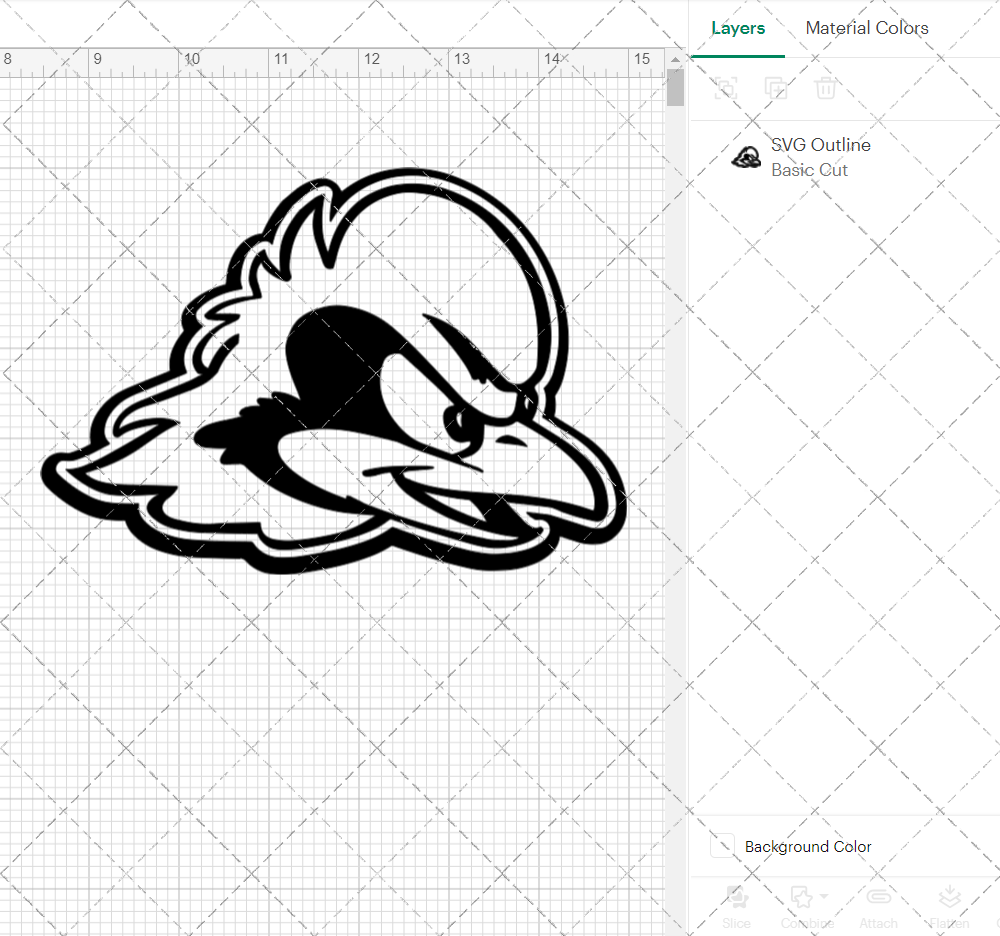Click the Group layers icon
The image size is (1000, 936).
pos(726,88)
